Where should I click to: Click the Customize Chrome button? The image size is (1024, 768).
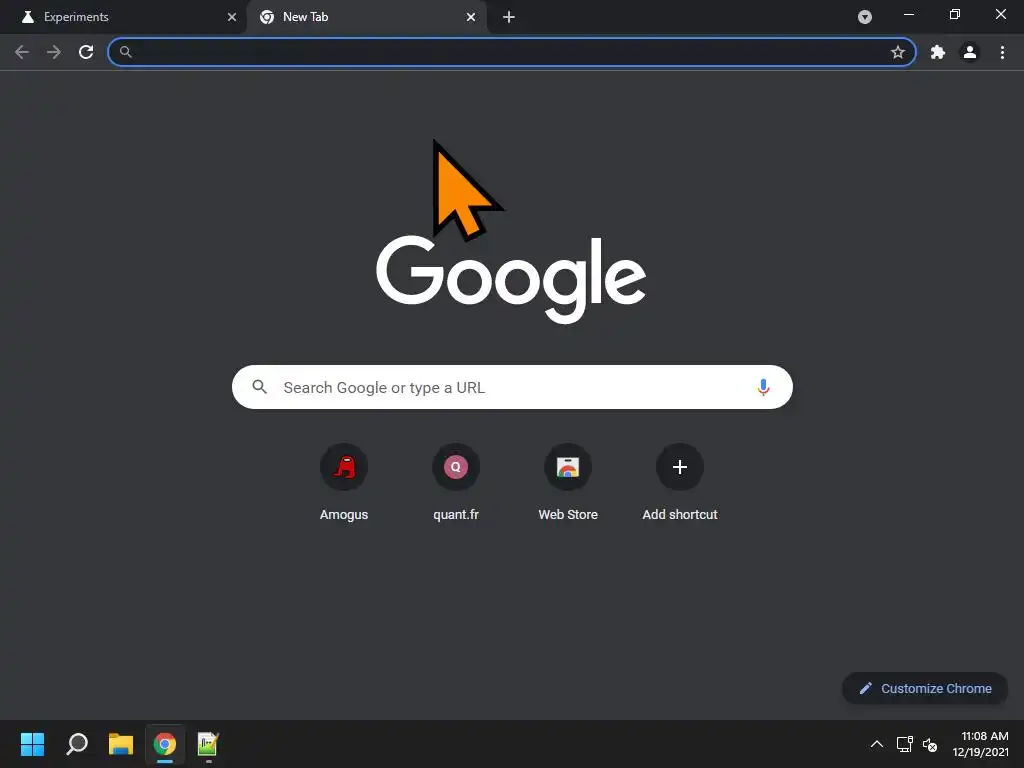tap(925, 688)
